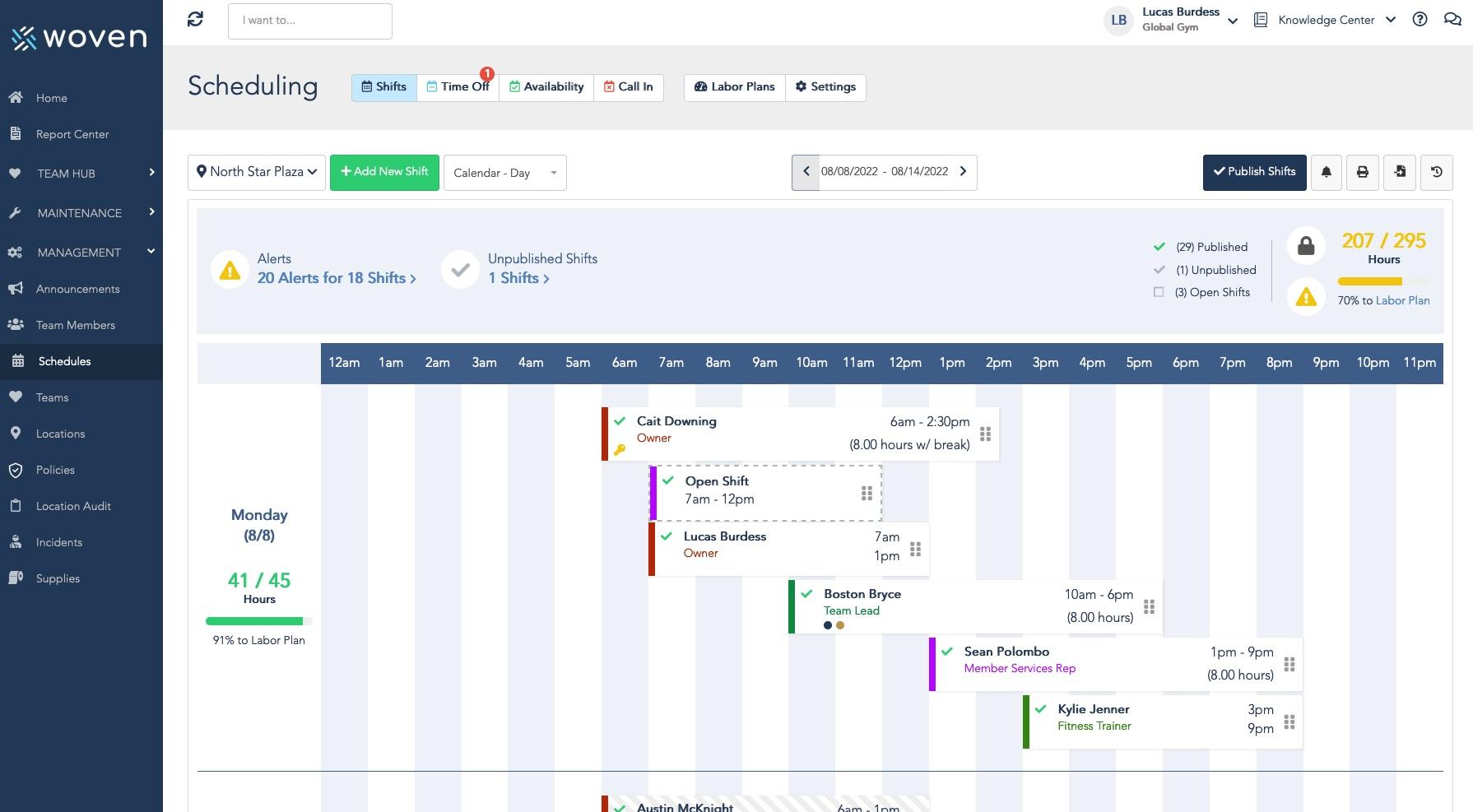Switch to the Call In tab
This screenshot has width=1473, height=812.
tap(629, 87)
